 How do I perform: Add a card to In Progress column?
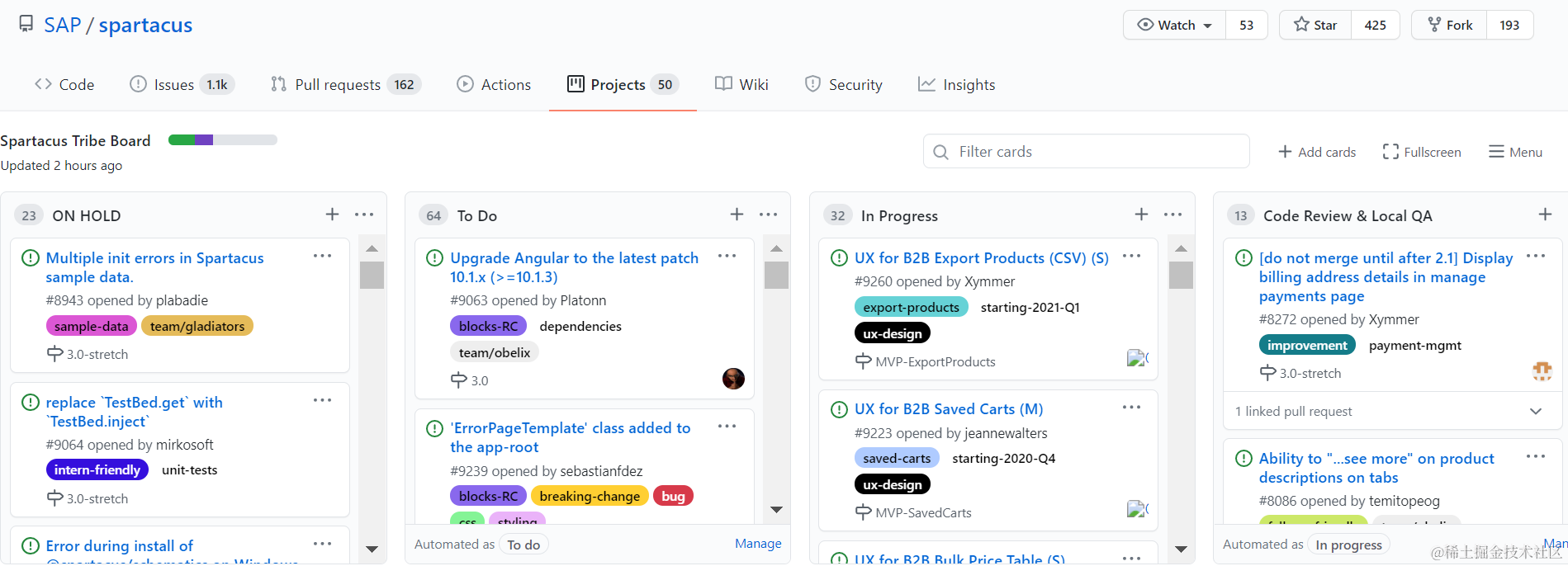[x=1141, y=215]
